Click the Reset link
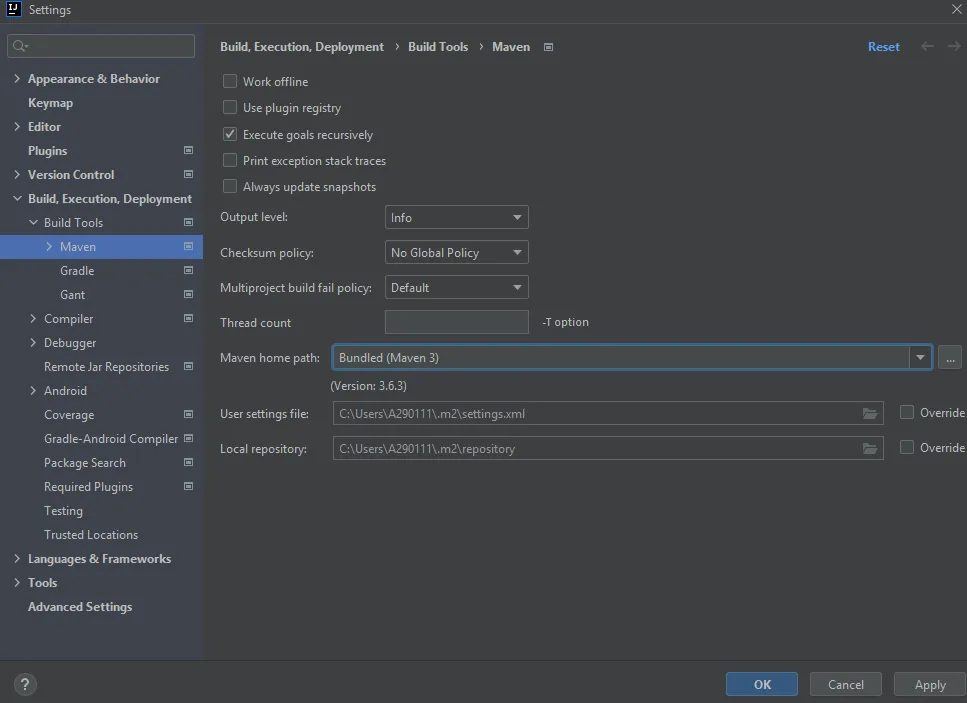The height and width of the screenshot is (703, 967). 883,47
